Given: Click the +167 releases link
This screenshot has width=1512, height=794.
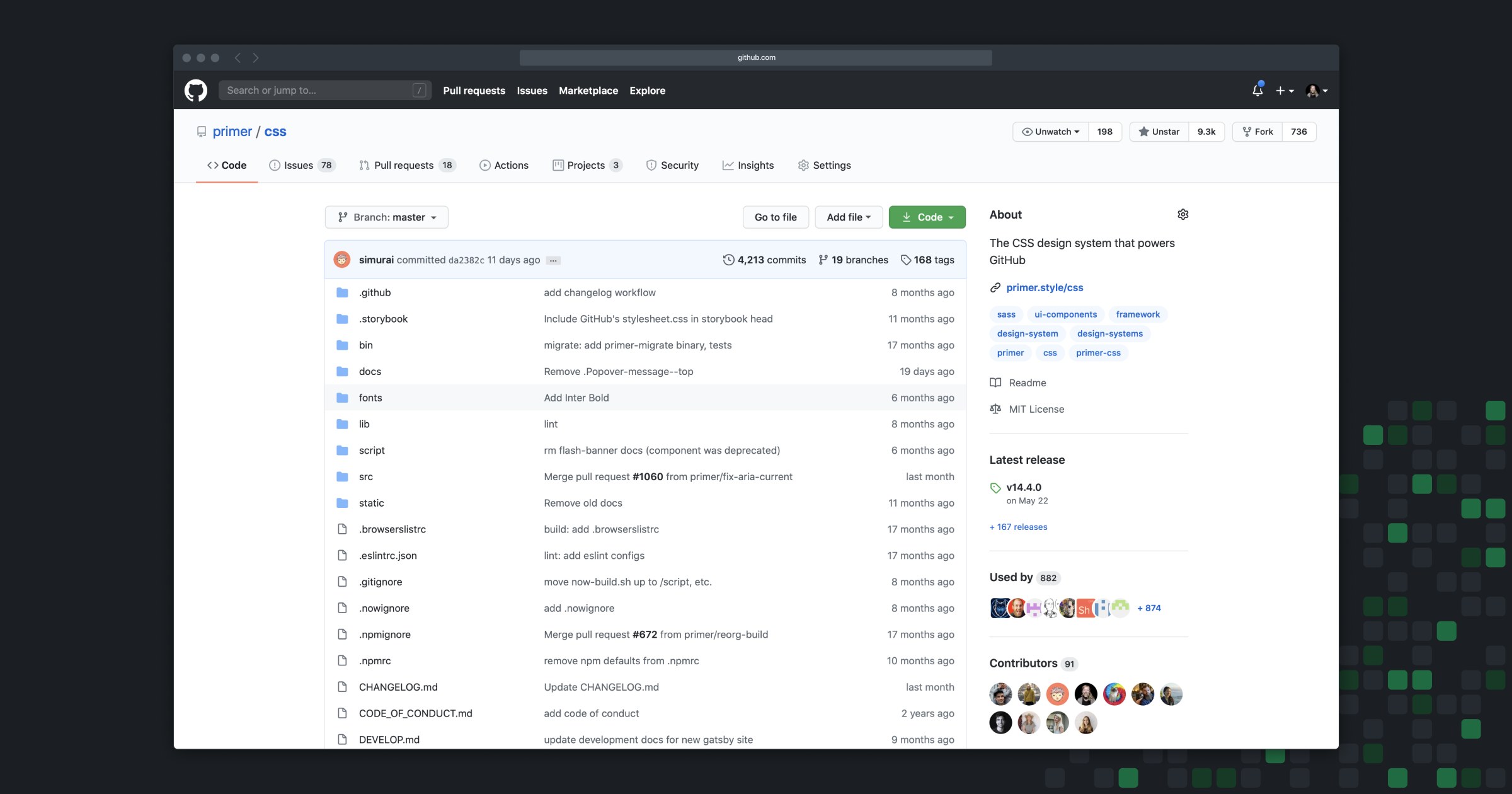Looking at the screenshot, I should 1018,526.
